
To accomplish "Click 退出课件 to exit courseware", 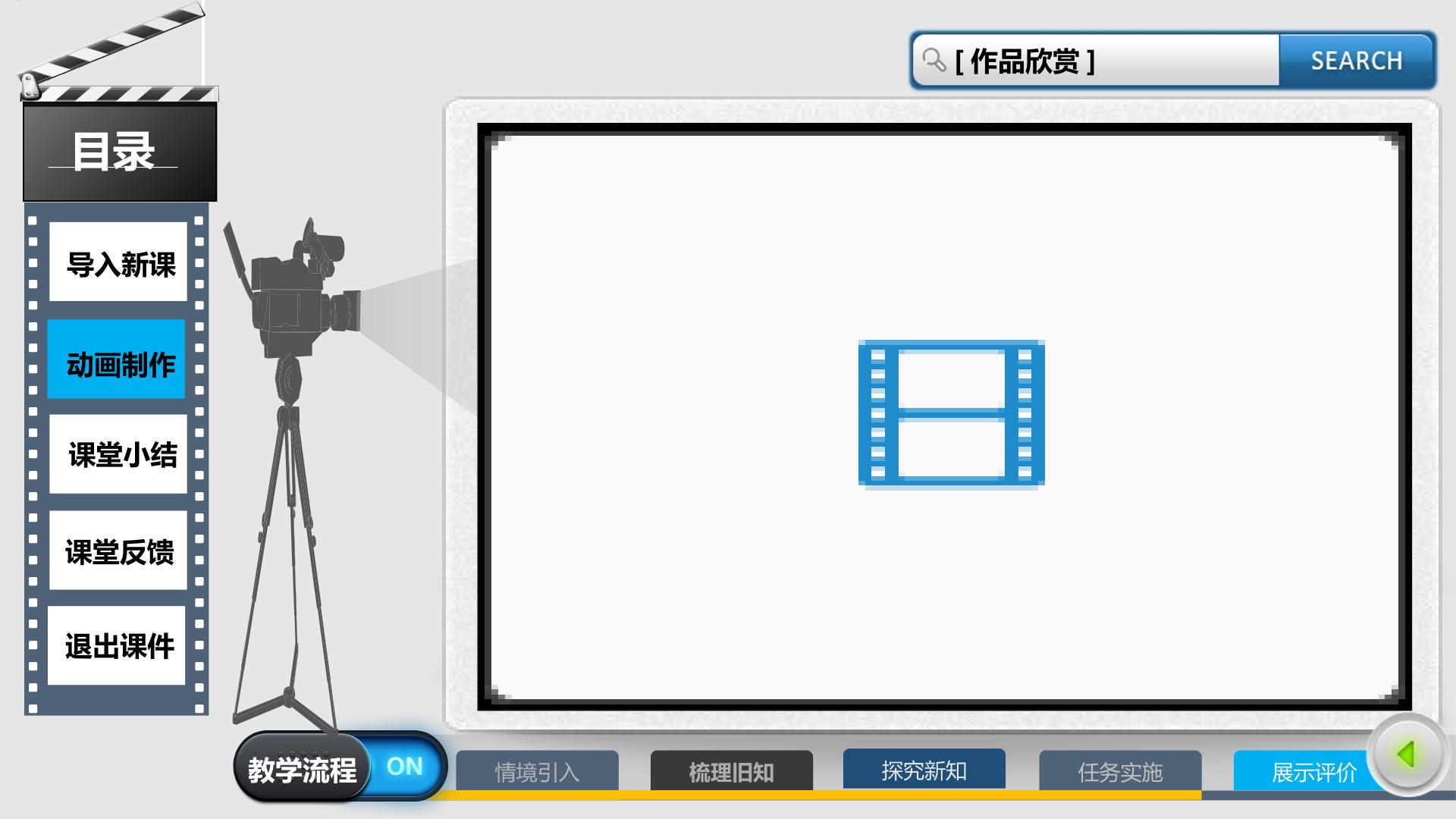I will coord(117,645).
